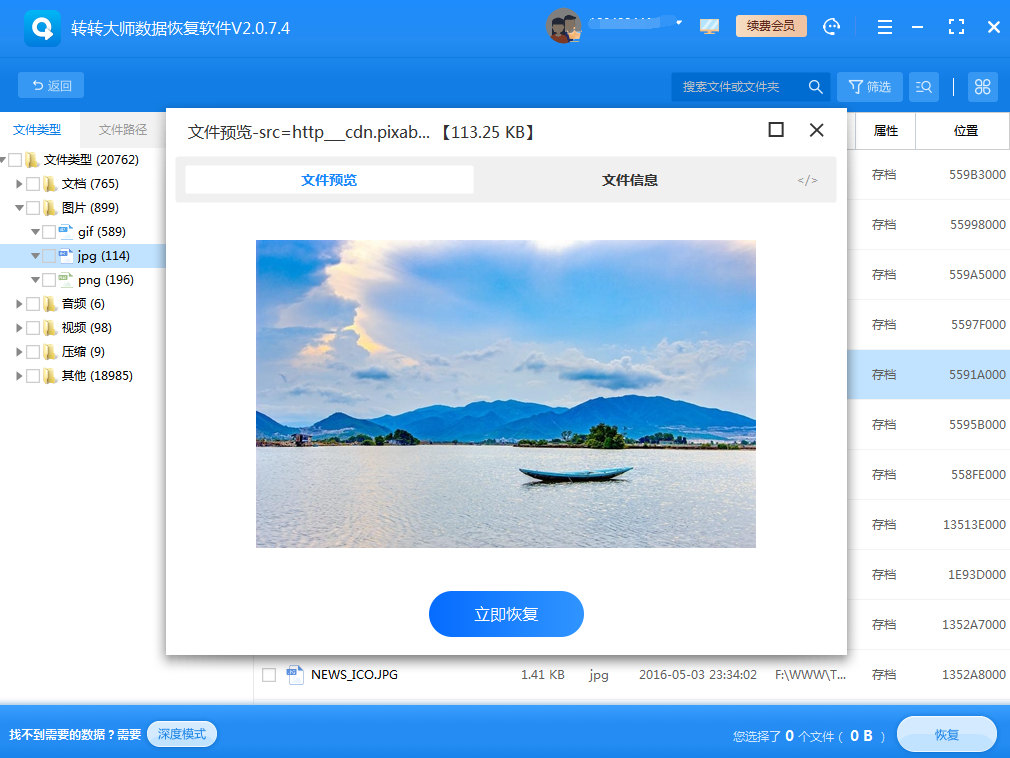Click the 立即恢复 recovery button
This screenshot has width=1010, height=758.
506,614
